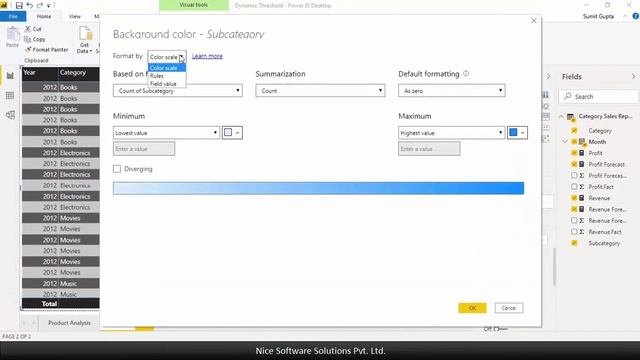Collapse the Category Sales Rep table tree

(x=561, y=117)
